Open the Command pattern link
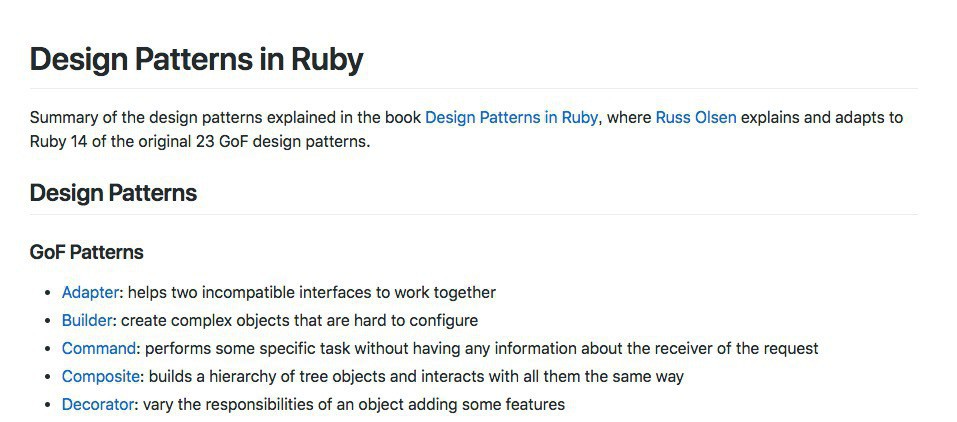 click(x=98, y=349)
